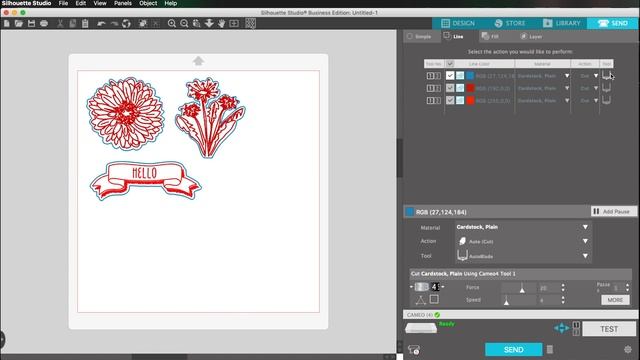Click the Zoom In magnifier icon
This screenshot has height=360, width=640.
click(172, 23)
